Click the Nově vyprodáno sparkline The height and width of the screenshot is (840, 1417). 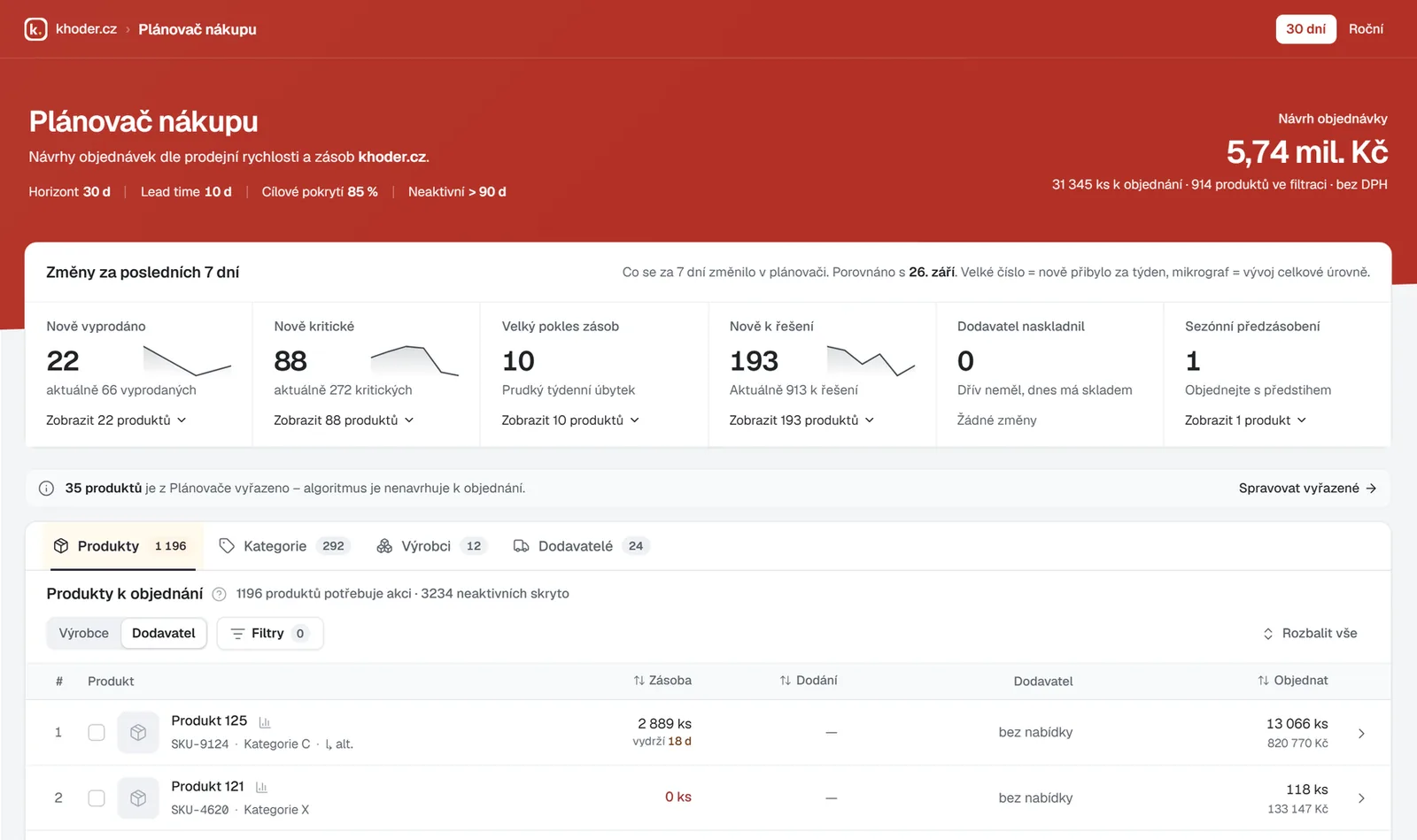coord(187,360)
